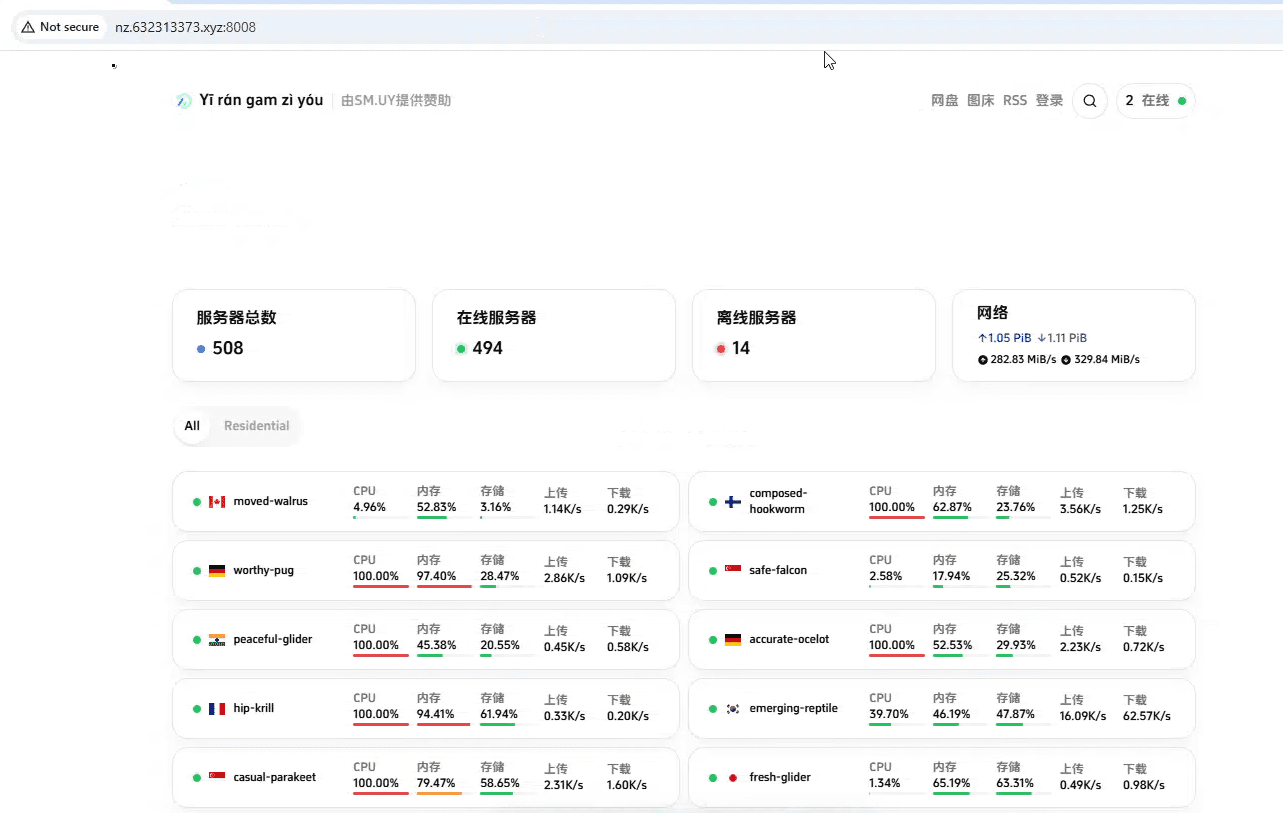Image resolution: width=1283 pixels, height=813 pixels.
Task: Click the Not secure warning icon
Action: point(28,27)
